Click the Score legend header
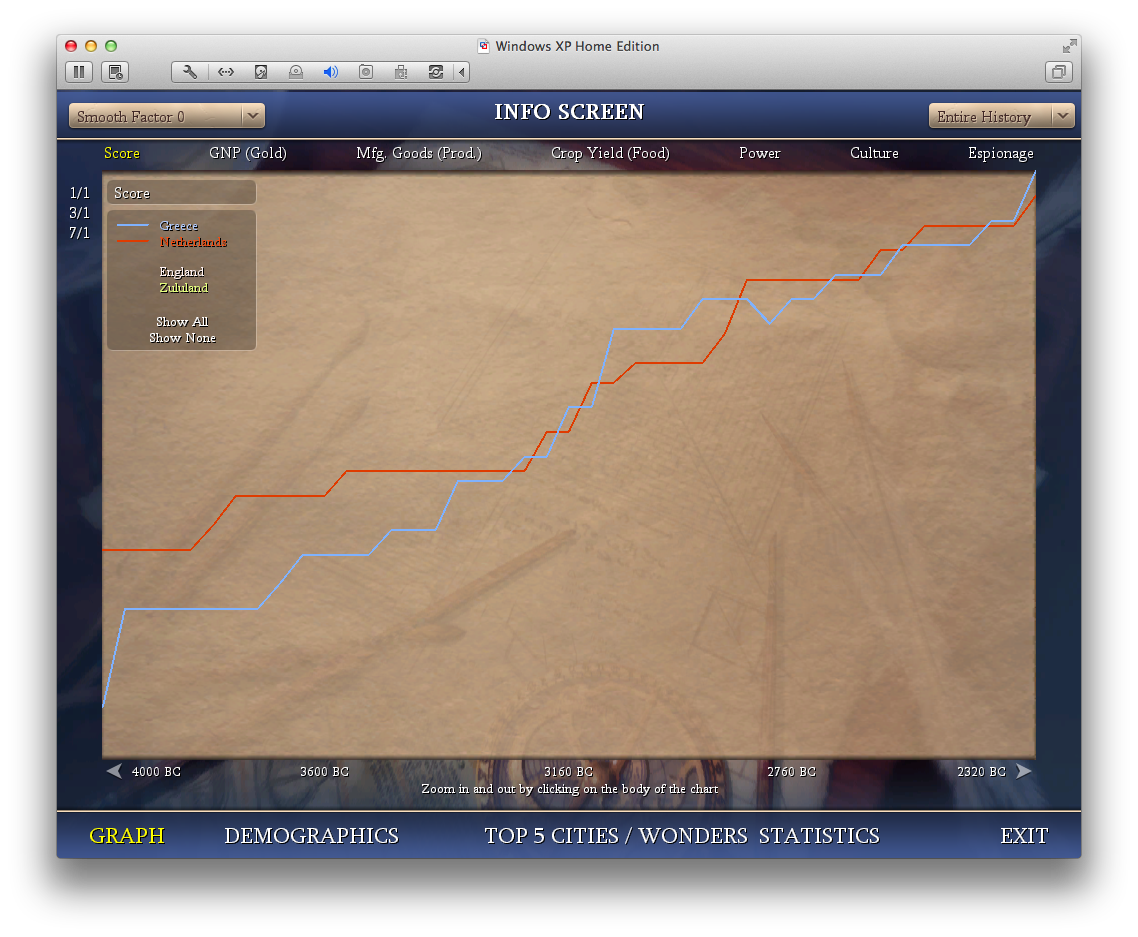The width and height of the screenshot is (1138, 937). (181, 193)
